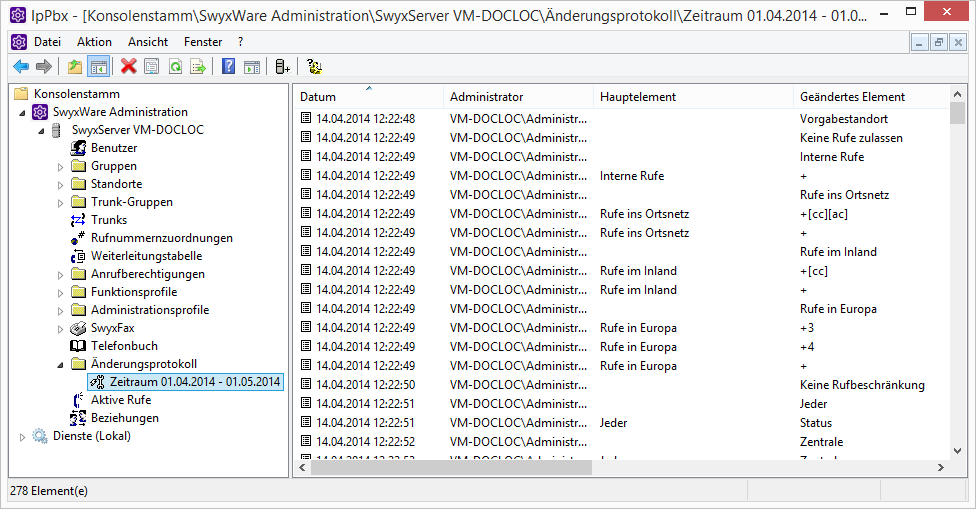Click the Geändertes Element column header

[x=852, y=97]
